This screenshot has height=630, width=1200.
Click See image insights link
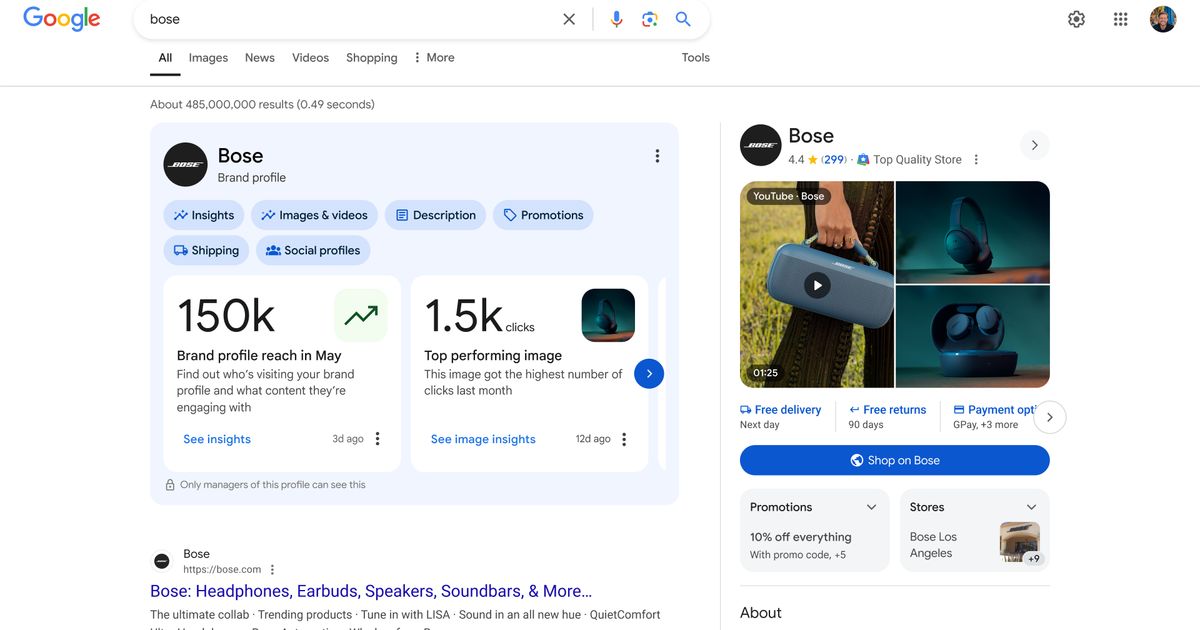point(483,439)
